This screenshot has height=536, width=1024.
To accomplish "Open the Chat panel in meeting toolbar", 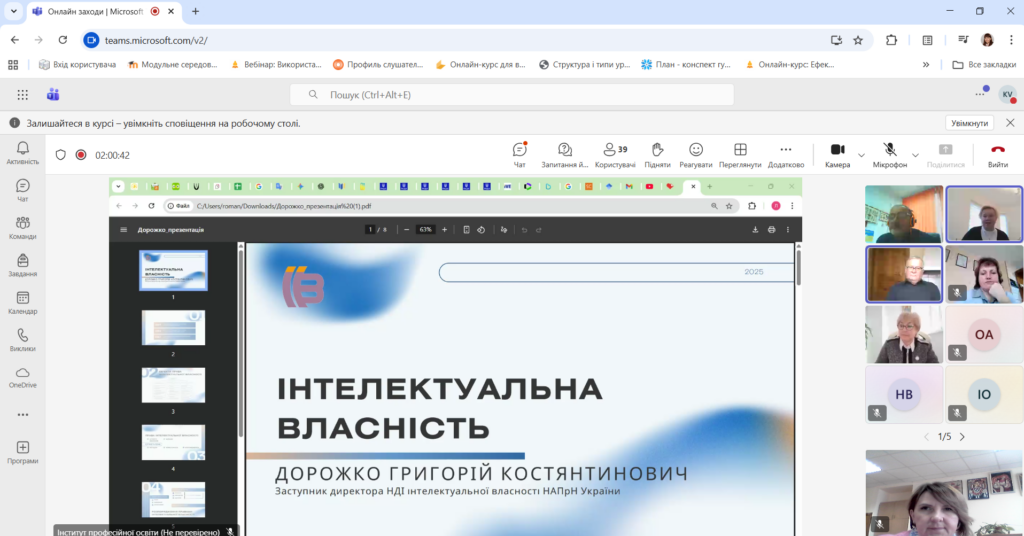I will tap(519, 154).
